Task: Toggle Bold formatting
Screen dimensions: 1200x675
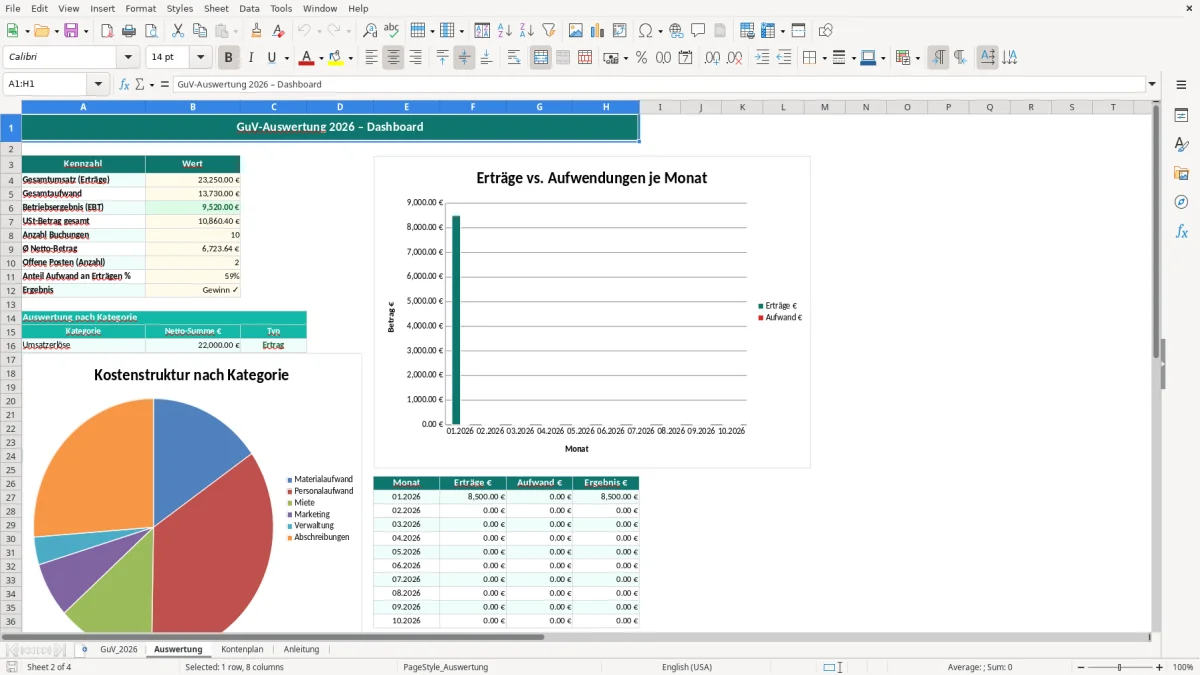Action: (x=229, y=58)
